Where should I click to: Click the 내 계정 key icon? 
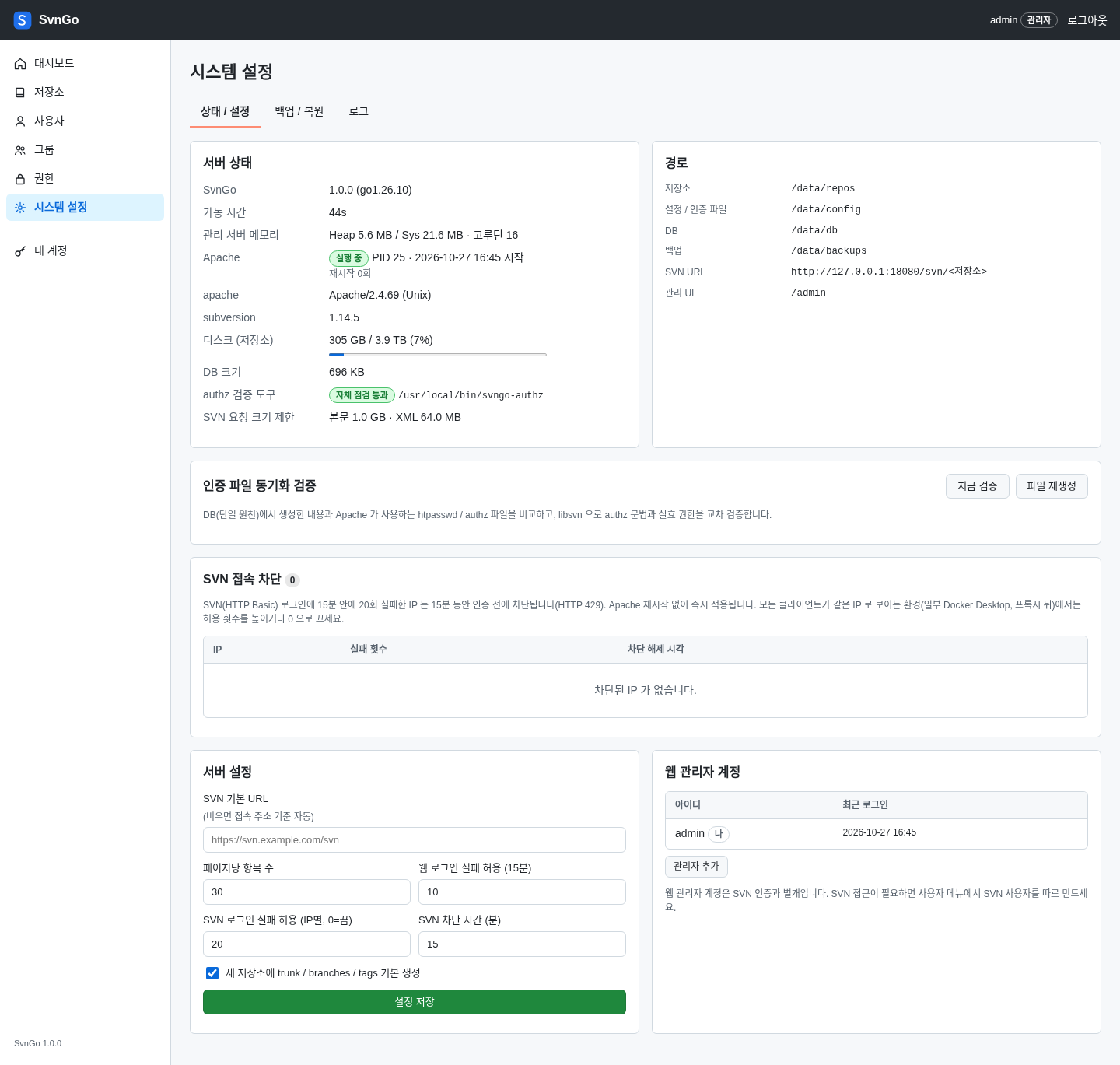pyautogui.click(x=20, y=251)
